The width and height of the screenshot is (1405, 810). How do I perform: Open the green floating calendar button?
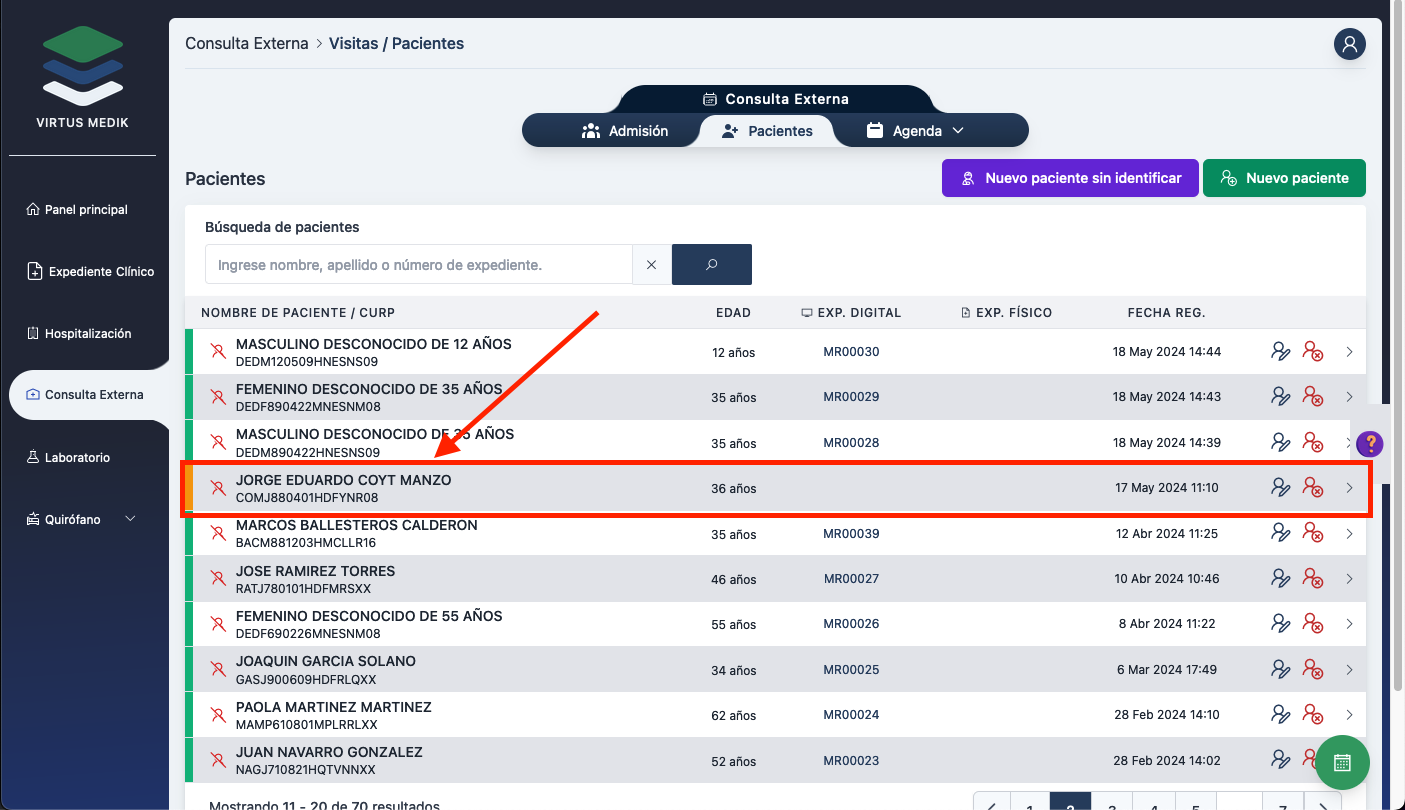[1342, 762]
